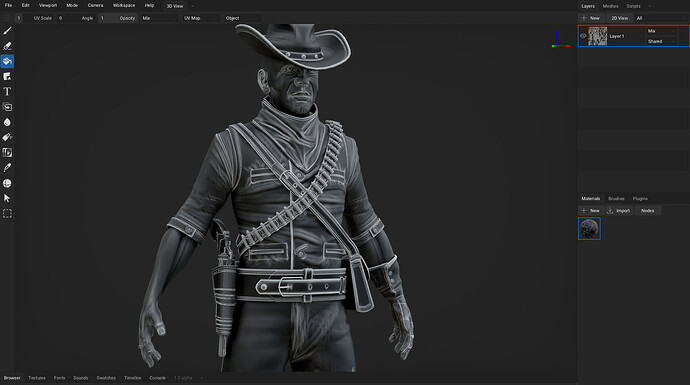Click the Import material button

pos(619,211)
